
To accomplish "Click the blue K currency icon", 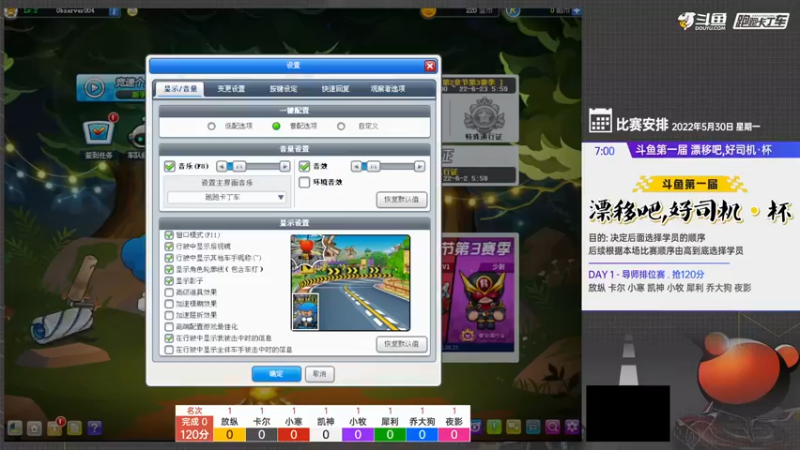I will click(513, 11).
